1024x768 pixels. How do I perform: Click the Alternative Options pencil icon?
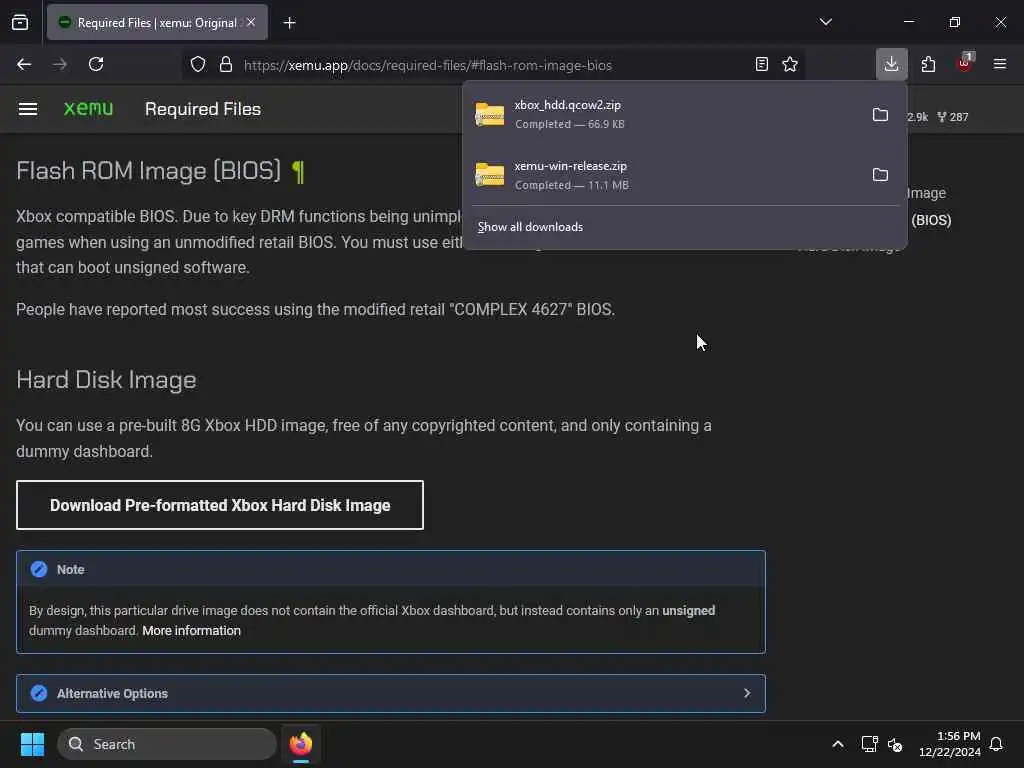pos(39,694)
